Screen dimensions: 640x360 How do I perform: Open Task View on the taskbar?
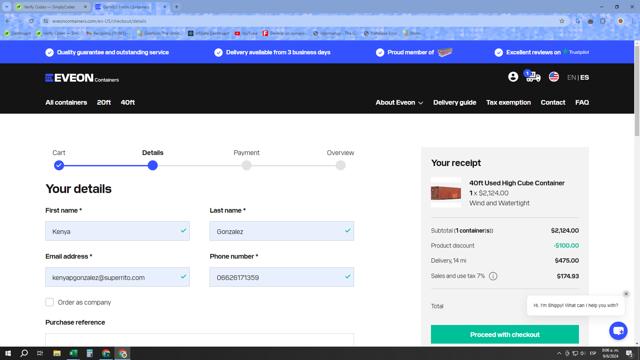click(40, 353)
